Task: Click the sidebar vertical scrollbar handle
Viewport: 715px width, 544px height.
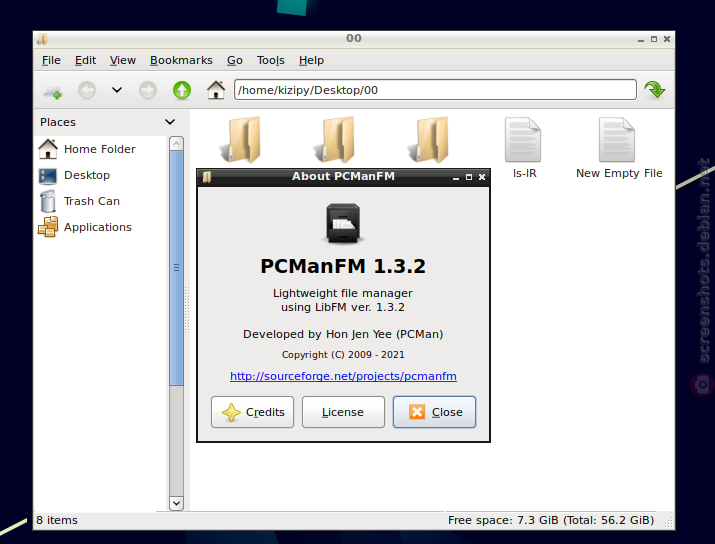Action: coord(176,268)
